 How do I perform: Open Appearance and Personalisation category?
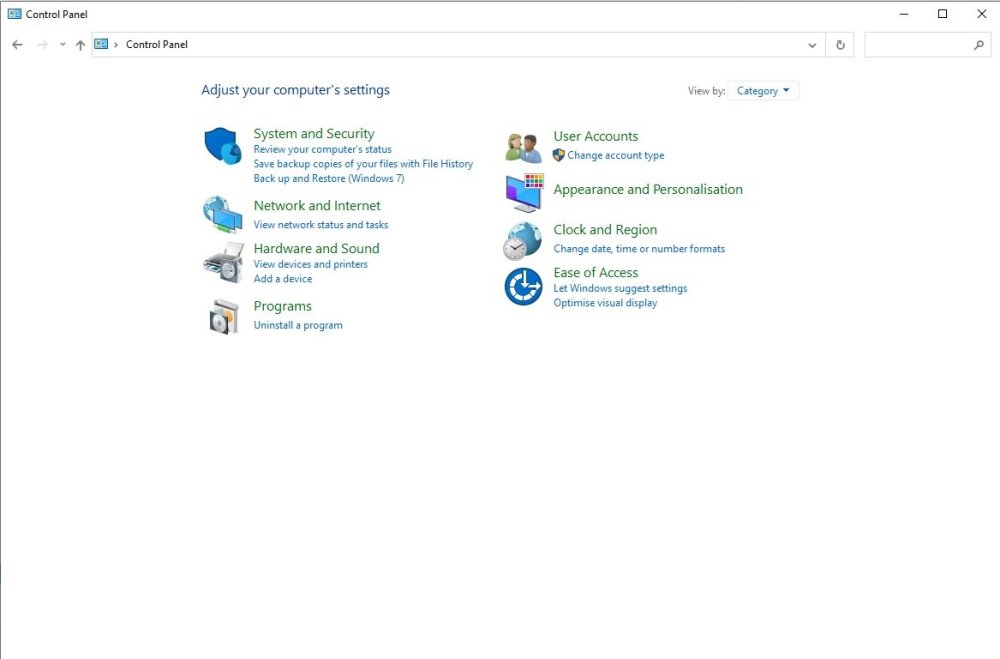648,189
